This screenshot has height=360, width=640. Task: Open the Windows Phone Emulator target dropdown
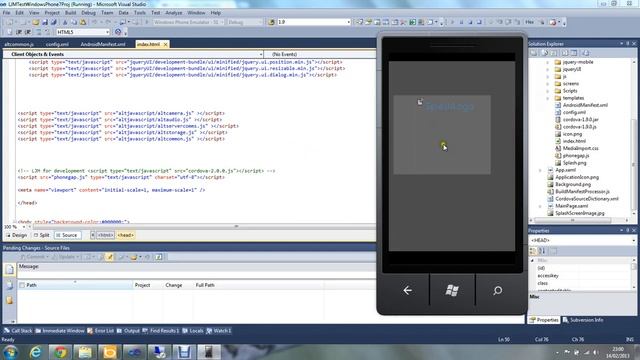pos(189,22)
